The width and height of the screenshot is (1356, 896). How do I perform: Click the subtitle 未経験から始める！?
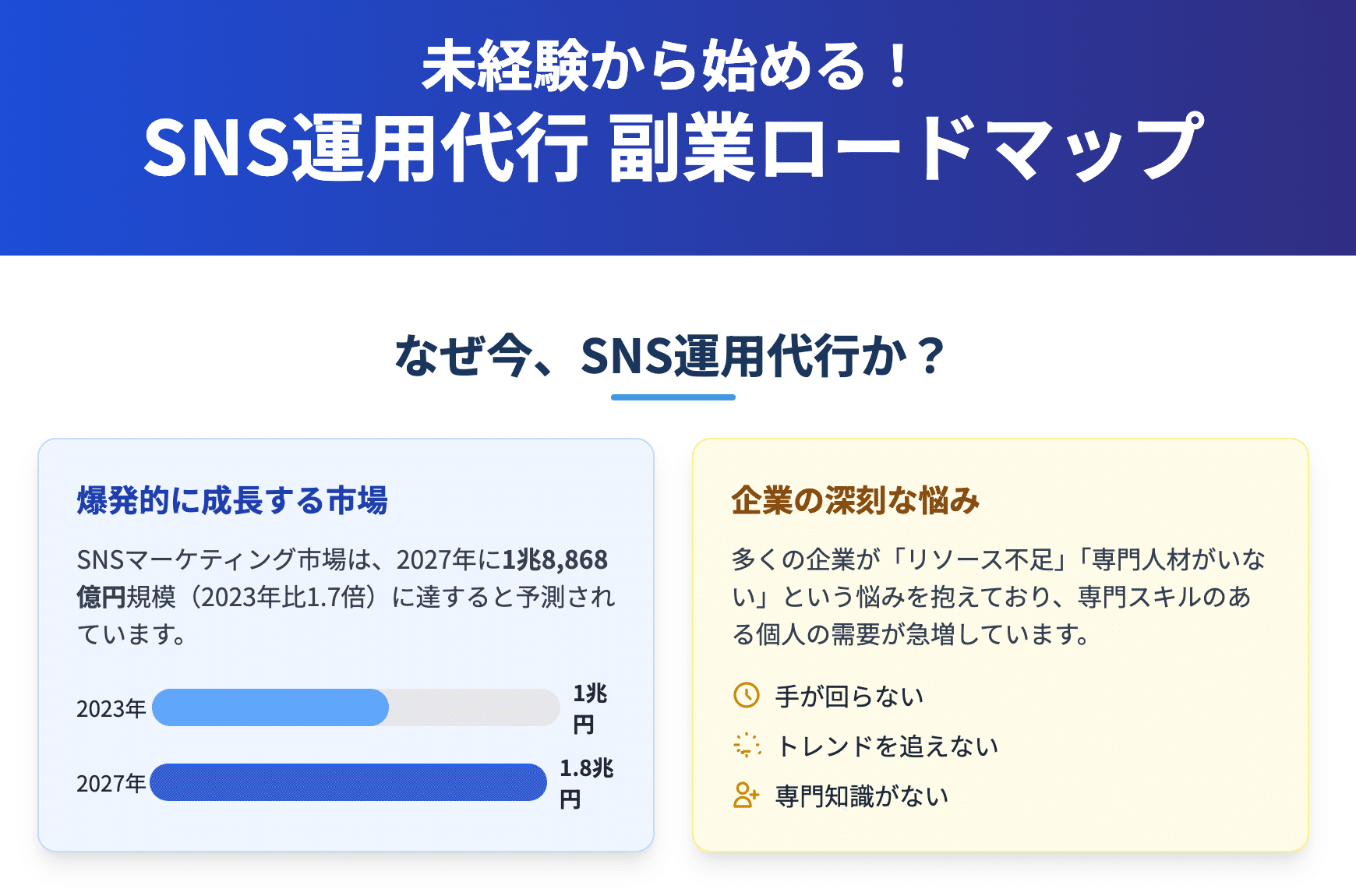[x=666, y=66]
